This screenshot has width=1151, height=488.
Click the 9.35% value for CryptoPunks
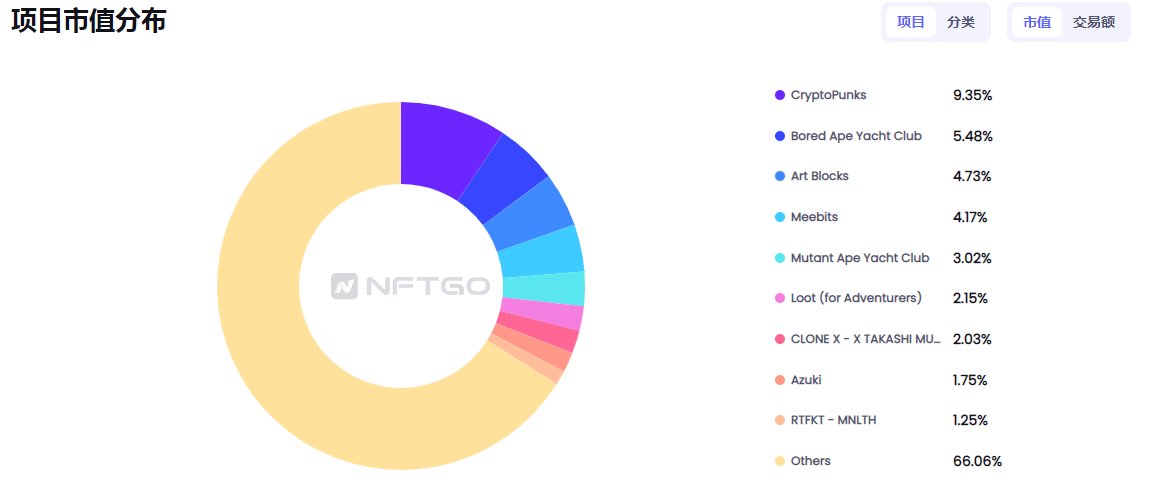[x=973, y=95]
